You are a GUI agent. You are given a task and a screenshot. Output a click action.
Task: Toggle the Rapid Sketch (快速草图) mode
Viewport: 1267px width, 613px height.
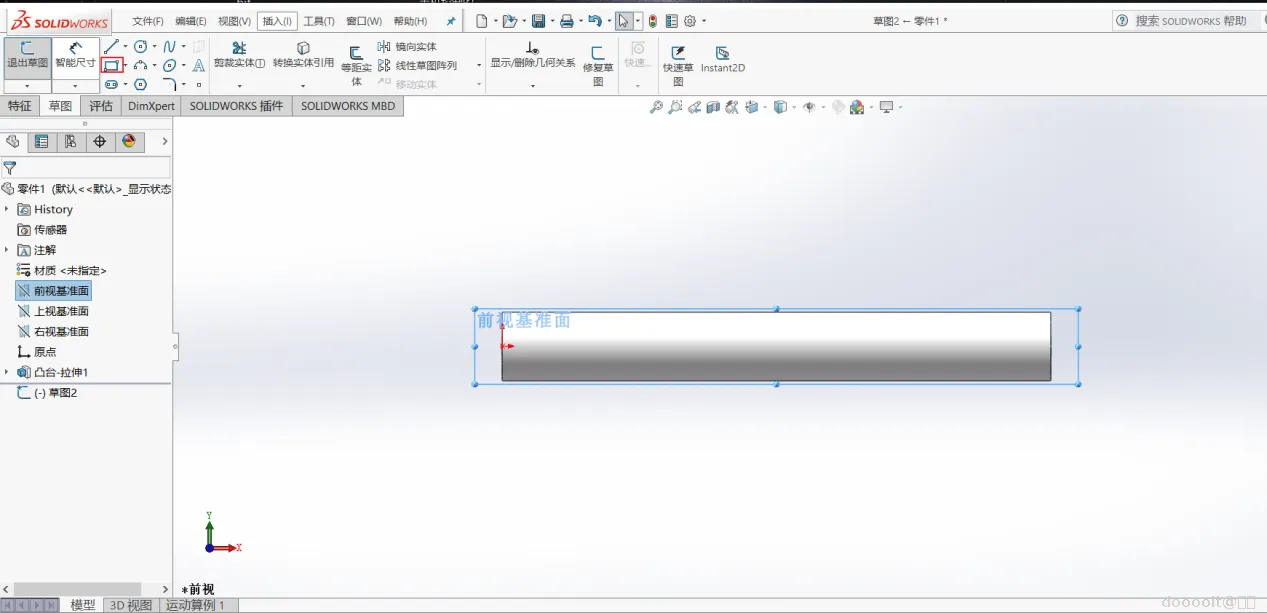click(x=678, y=59)
